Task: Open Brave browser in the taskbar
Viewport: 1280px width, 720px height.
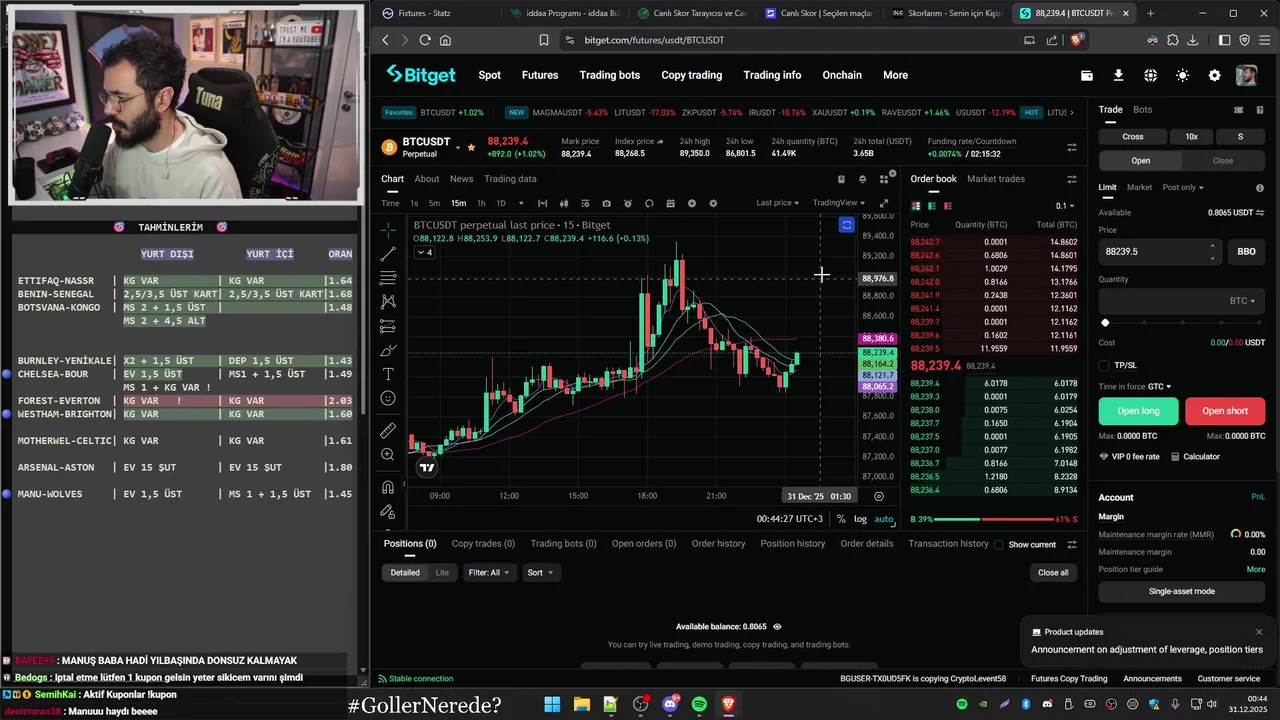Action: (728, 704)
